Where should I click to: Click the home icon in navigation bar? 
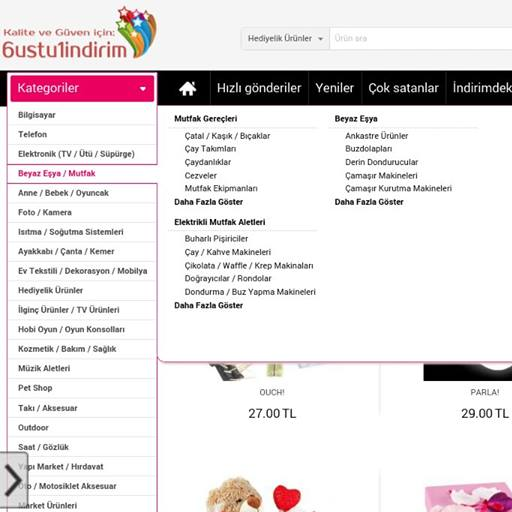coord(187,88)
